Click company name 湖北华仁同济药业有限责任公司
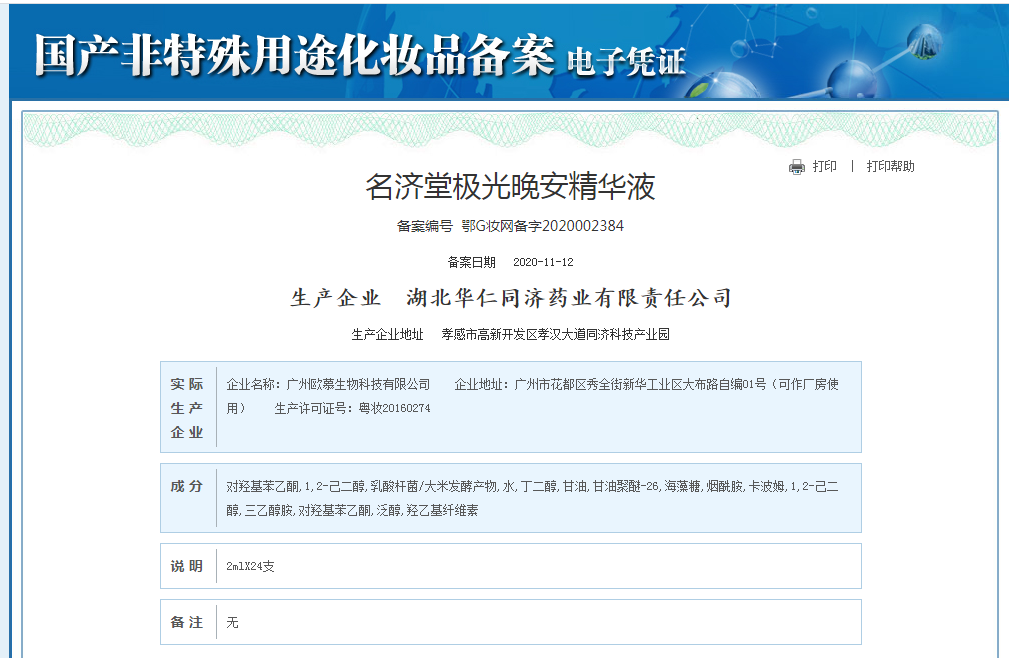 [569, 298]
